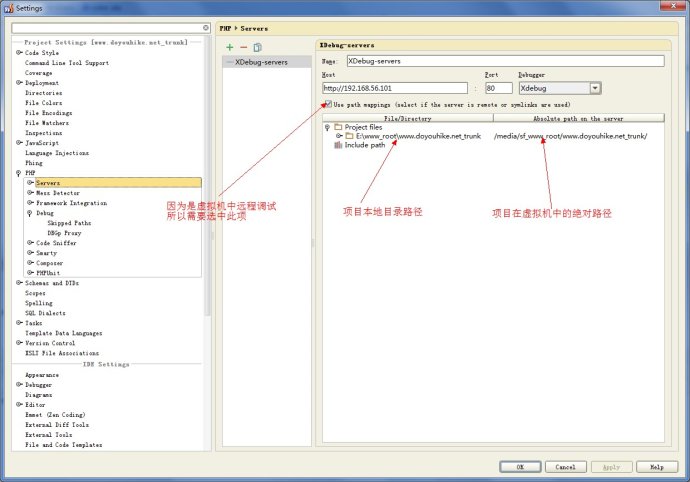
Task: Open Phing settings
Action: pos(34,163)
